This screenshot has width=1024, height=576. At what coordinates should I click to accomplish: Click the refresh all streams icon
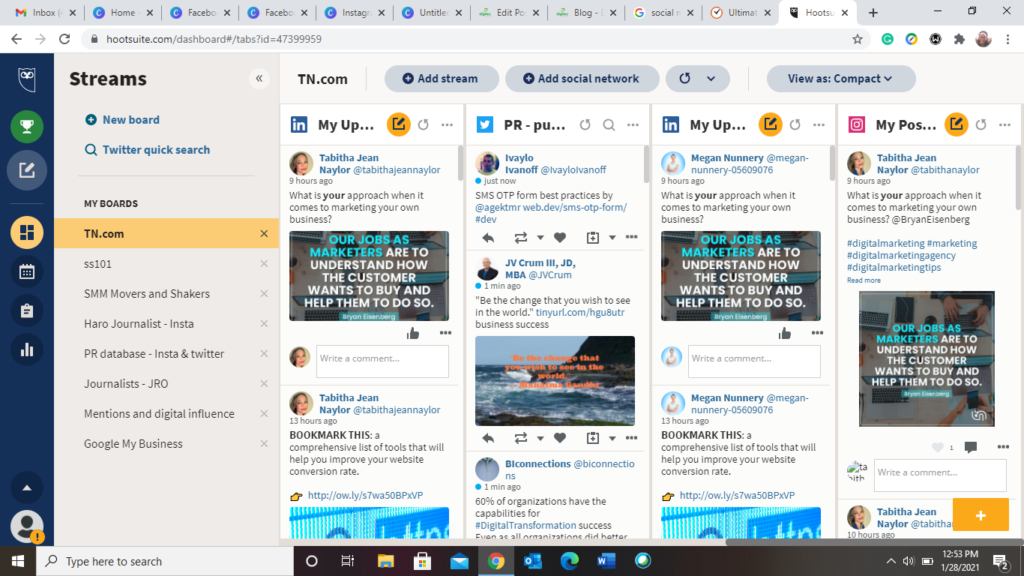pos(684,78)
